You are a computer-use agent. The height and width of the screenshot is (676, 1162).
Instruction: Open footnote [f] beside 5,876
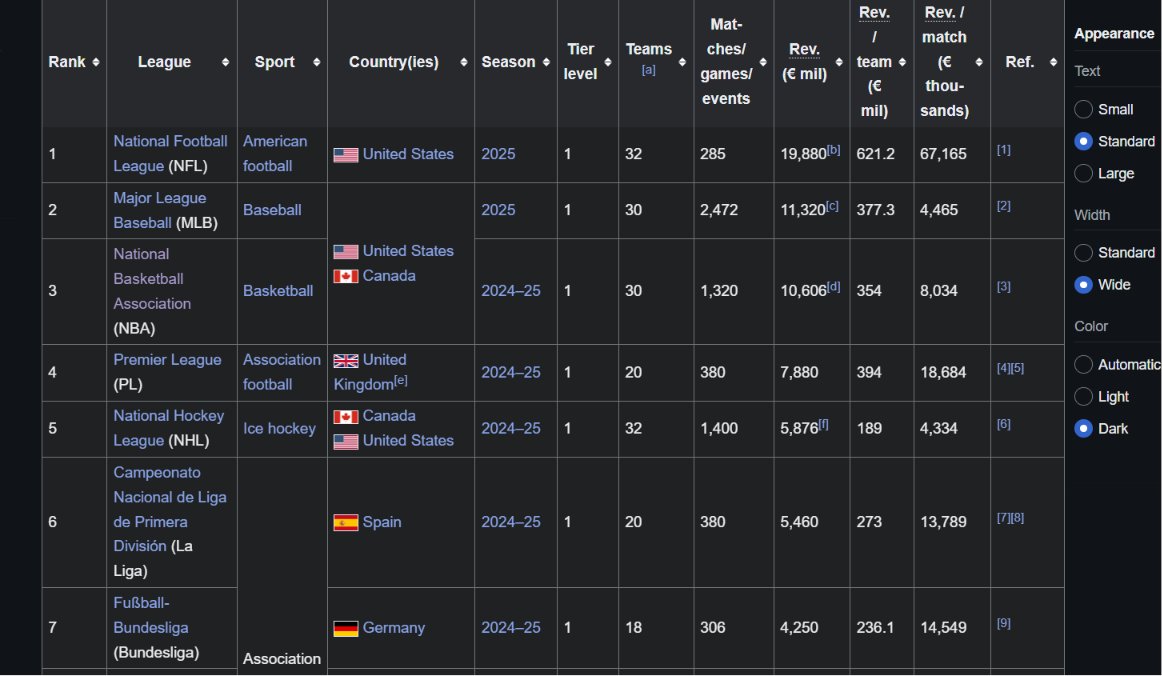(x=823, y=424)
